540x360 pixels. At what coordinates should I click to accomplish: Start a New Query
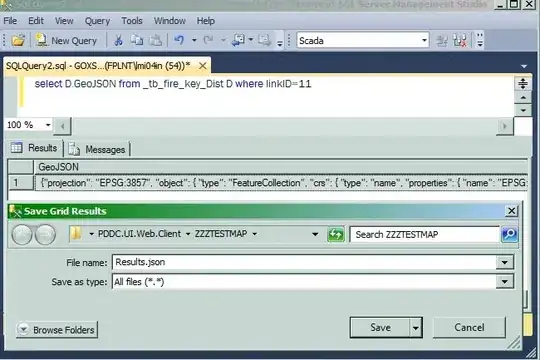click(66, 41)
